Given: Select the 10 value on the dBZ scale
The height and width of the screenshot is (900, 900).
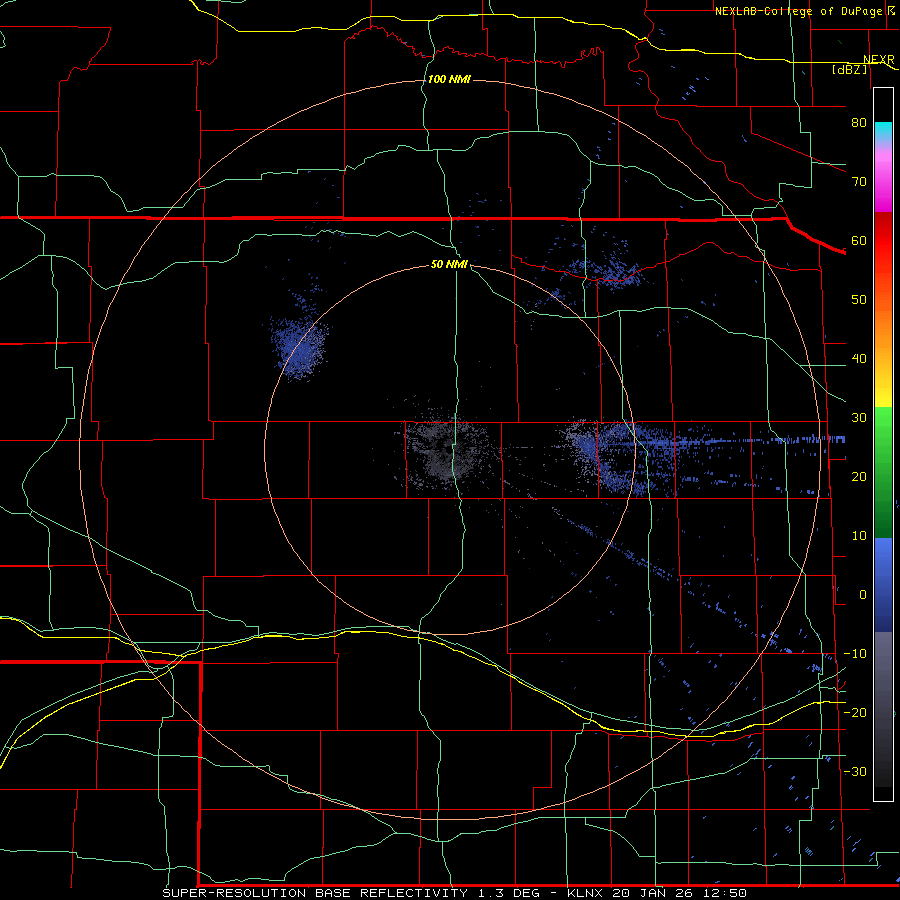Looking at the screenshot, I should [859, 536].
